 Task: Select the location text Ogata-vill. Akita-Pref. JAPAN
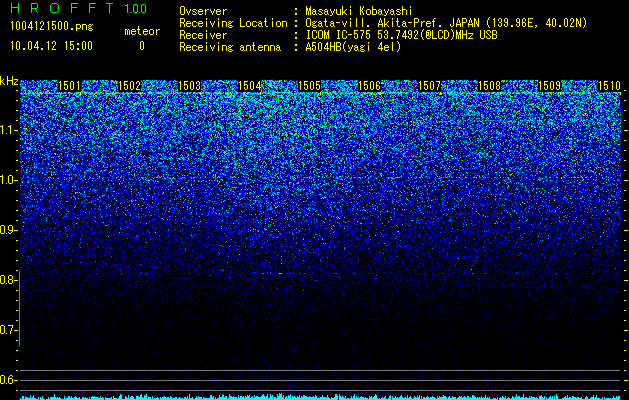[x=392, y=23]
